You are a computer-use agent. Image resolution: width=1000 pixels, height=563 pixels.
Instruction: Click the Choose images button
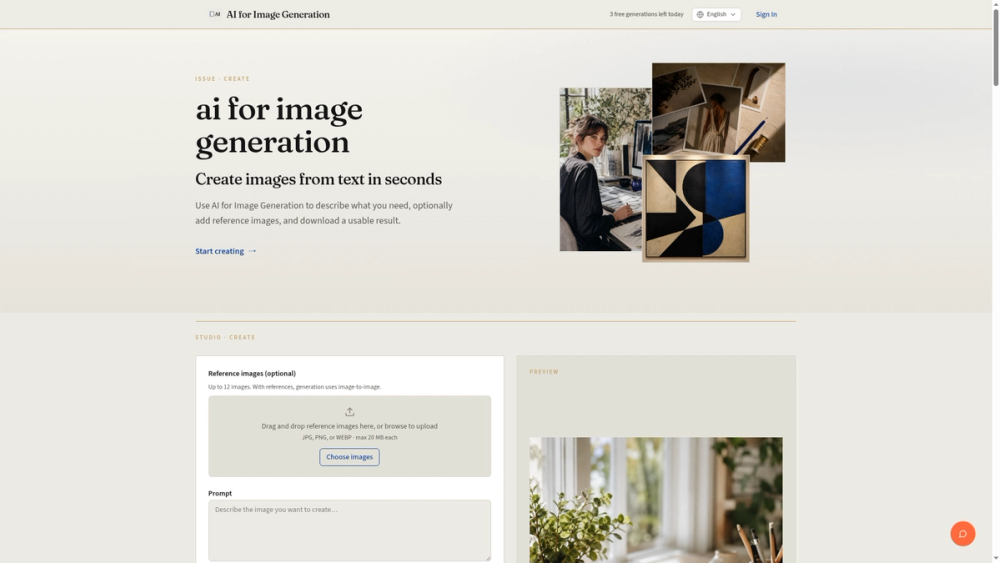tap(349, 457)
